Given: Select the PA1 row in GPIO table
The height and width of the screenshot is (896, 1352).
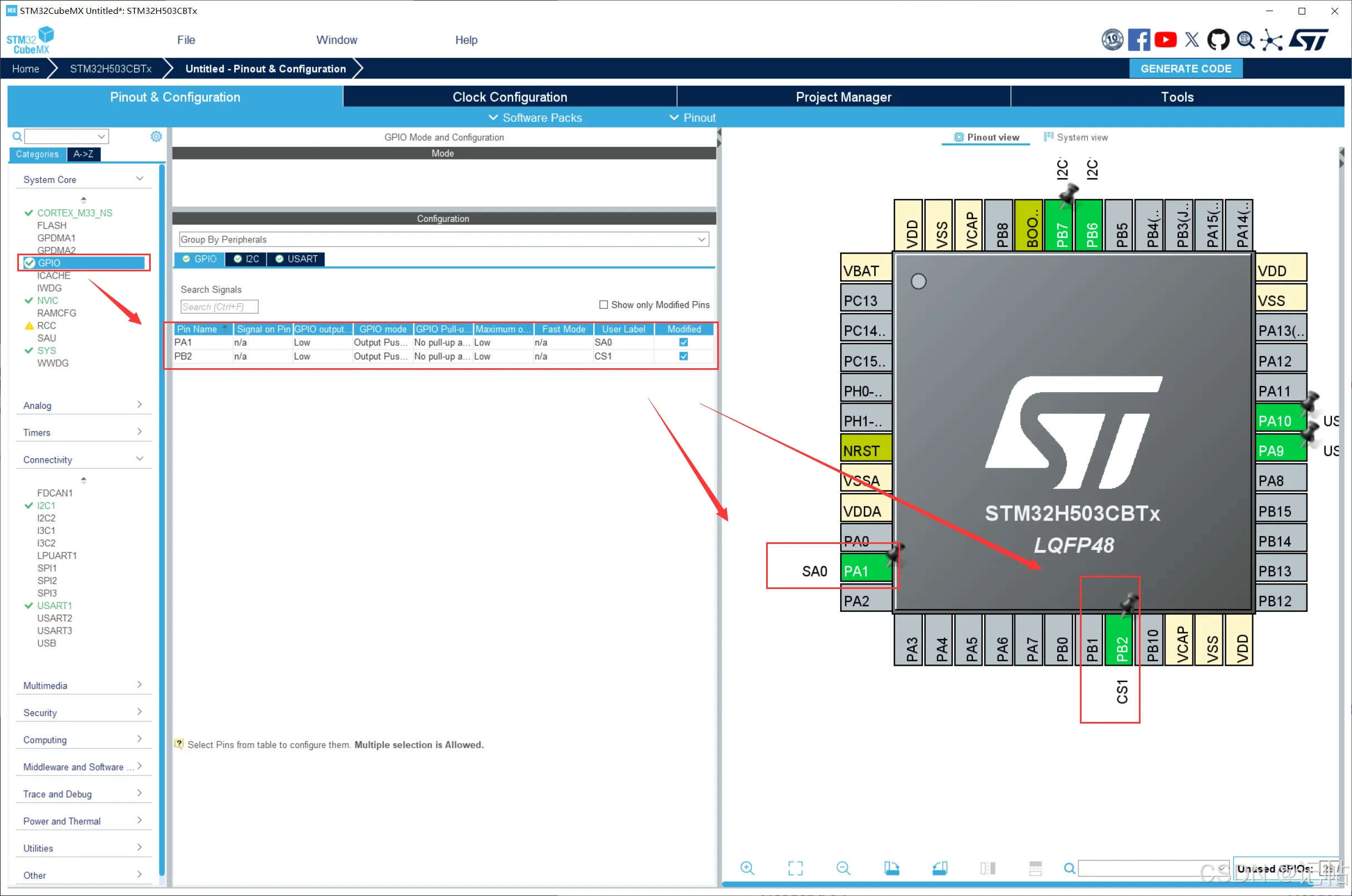Looking at the screenshot, I should tap(443, 342).
